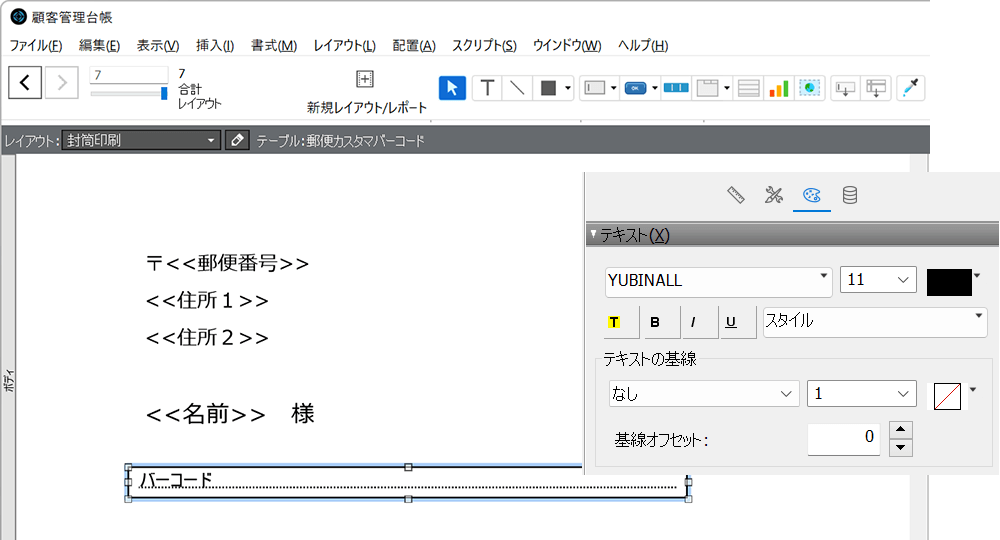Open スクリプト(S) menu
This screenshot has width=1000, height=540.
(x=484, y=45)
